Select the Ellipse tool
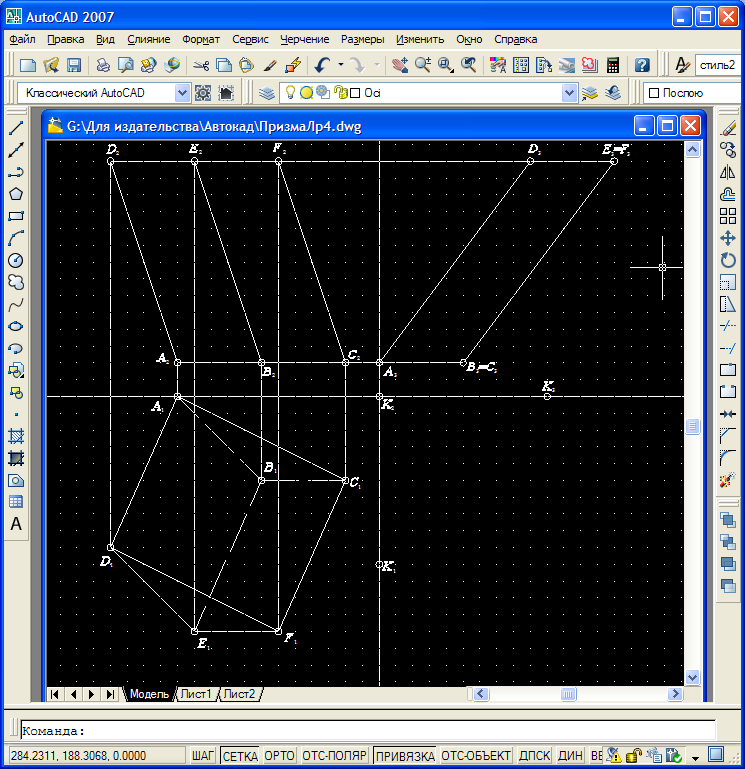The image size is (745, 769). pos(16,327)
